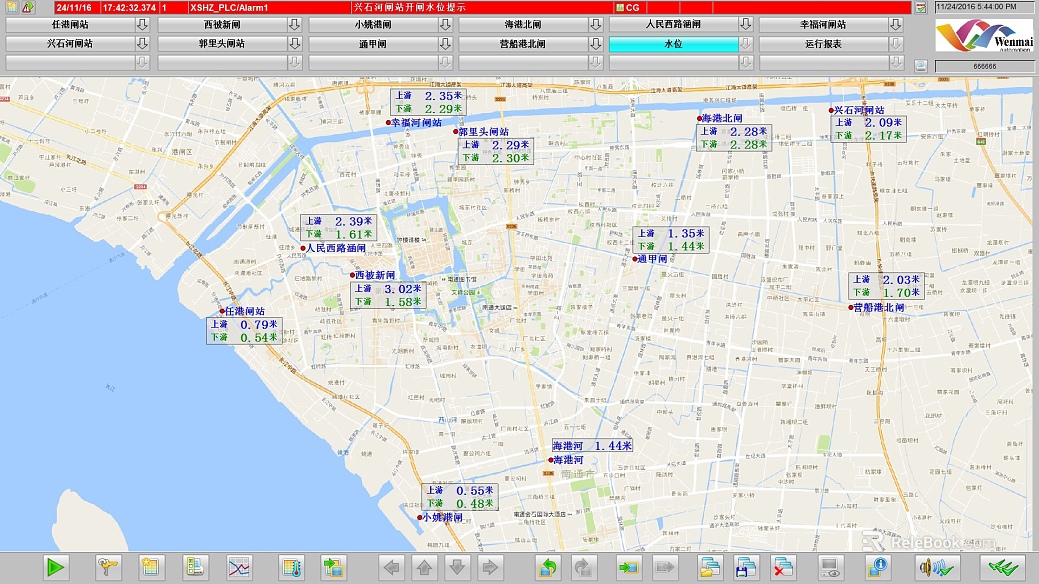
Task: Open the 兴石河闸站 station page button
Action: pos(70,44)
